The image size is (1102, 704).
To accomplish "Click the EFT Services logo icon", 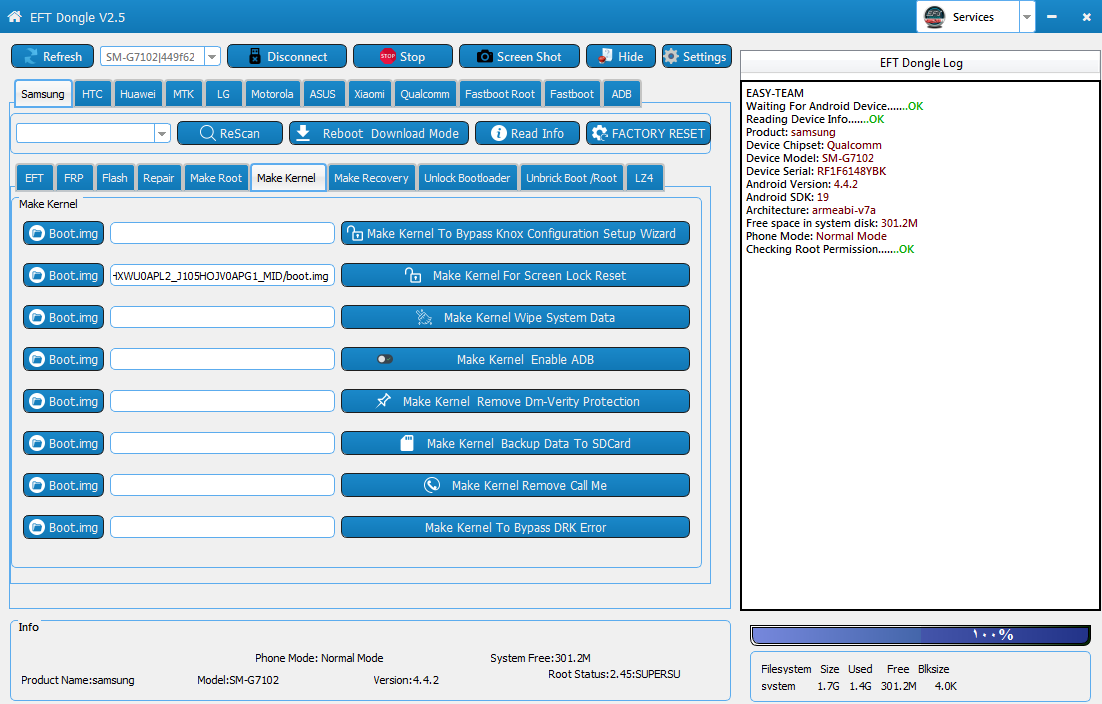I will 934,17.
